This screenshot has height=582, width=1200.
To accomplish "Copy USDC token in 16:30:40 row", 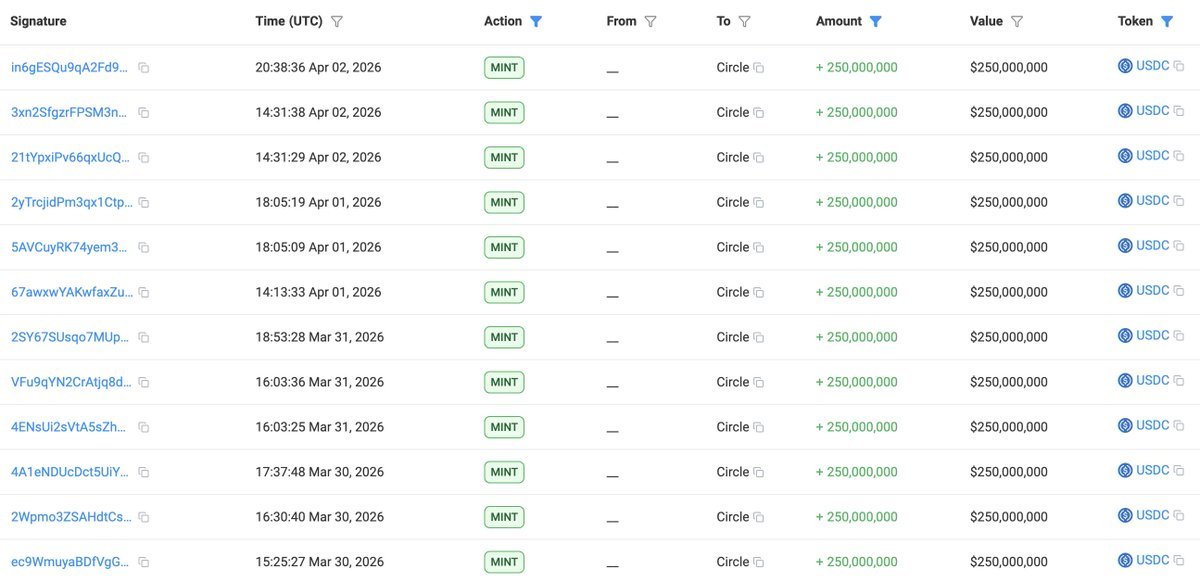I will coord(1178,516).
